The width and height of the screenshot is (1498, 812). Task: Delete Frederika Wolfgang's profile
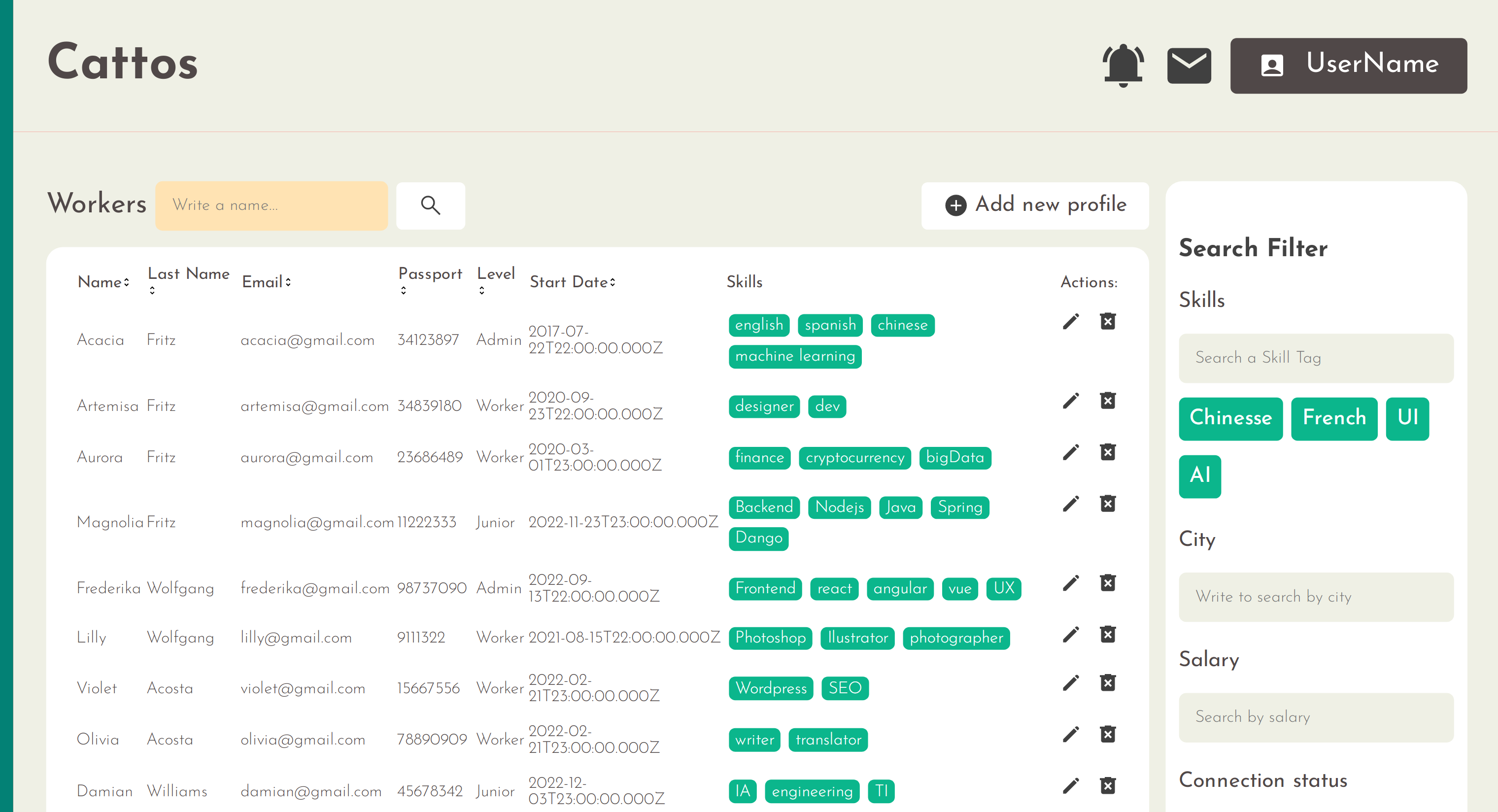point(1108,583)
